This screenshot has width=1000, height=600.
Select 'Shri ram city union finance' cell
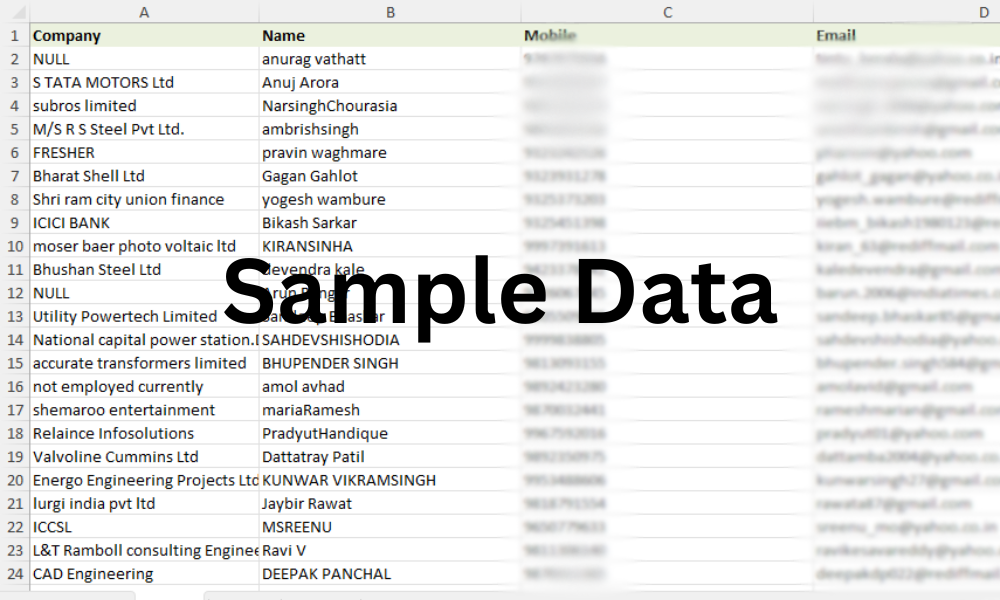144,200
